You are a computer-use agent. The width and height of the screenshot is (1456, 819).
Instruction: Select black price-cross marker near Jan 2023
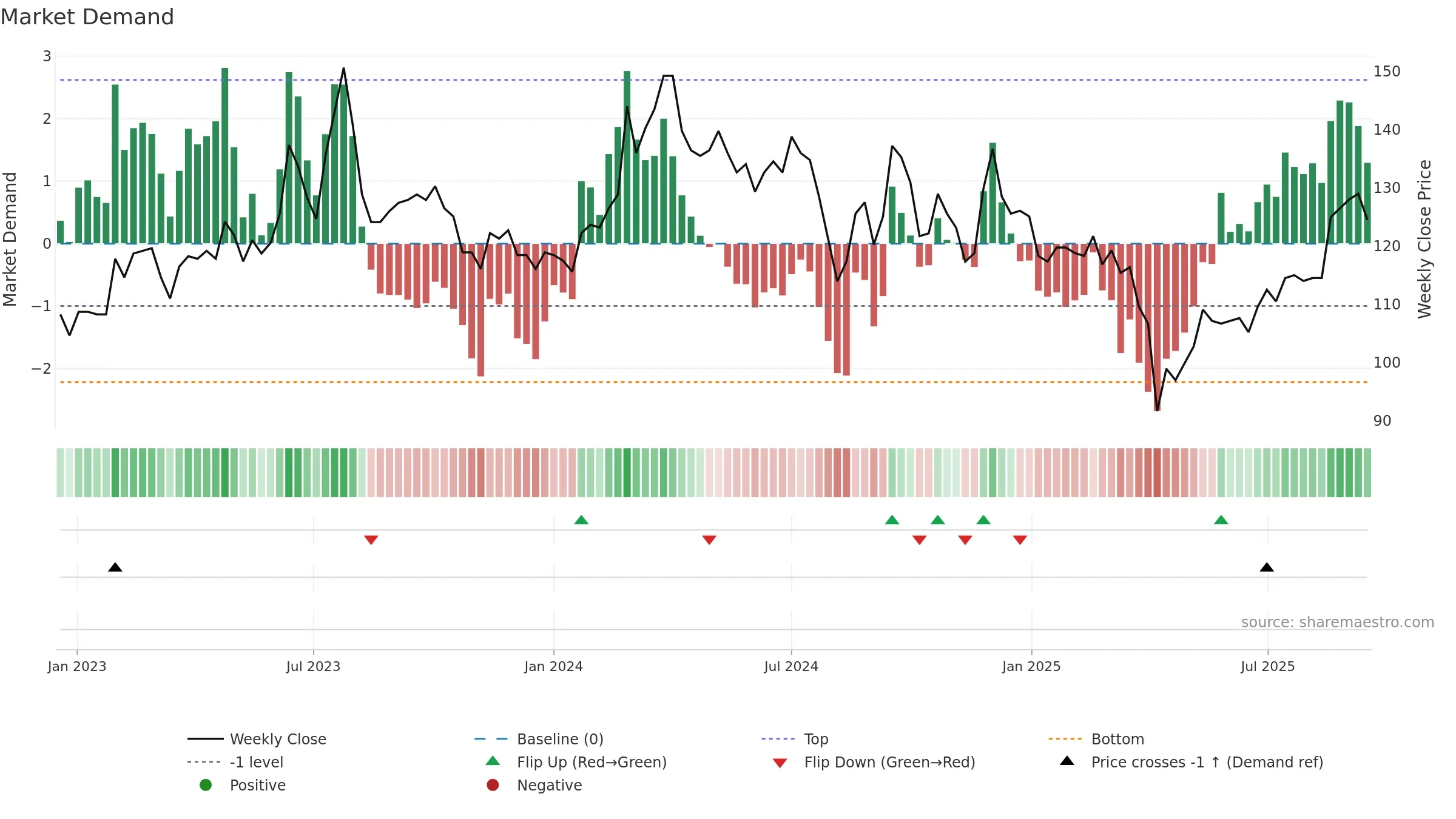pos(115,567)
